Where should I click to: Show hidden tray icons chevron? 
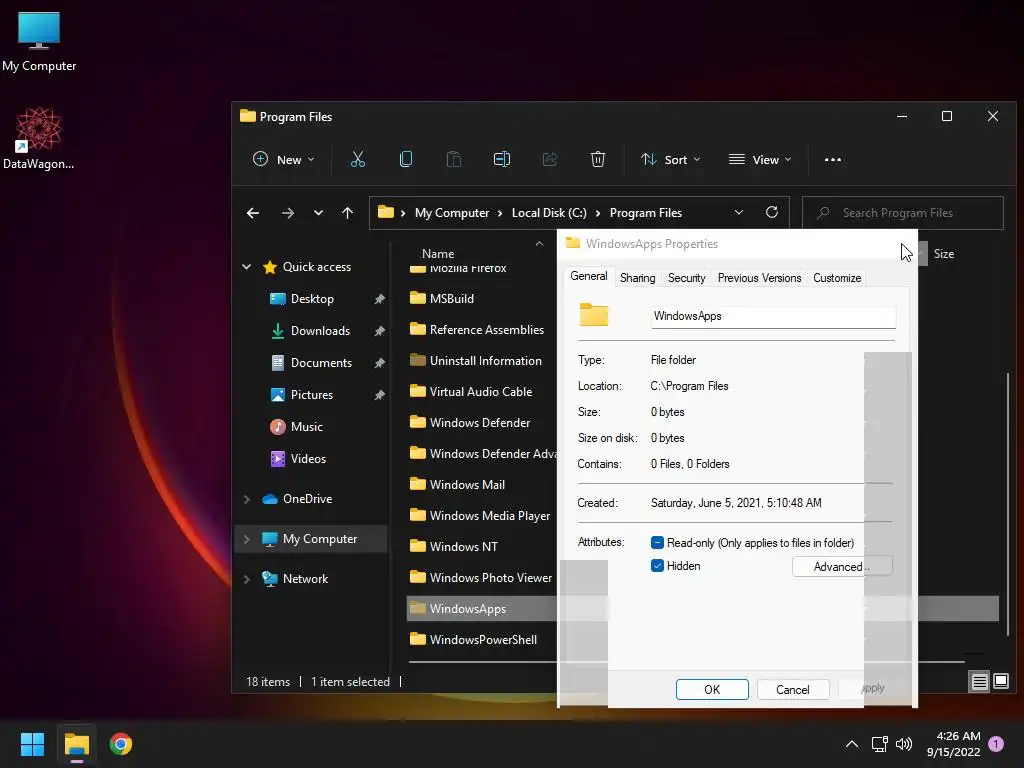click(x=852, y=744)
